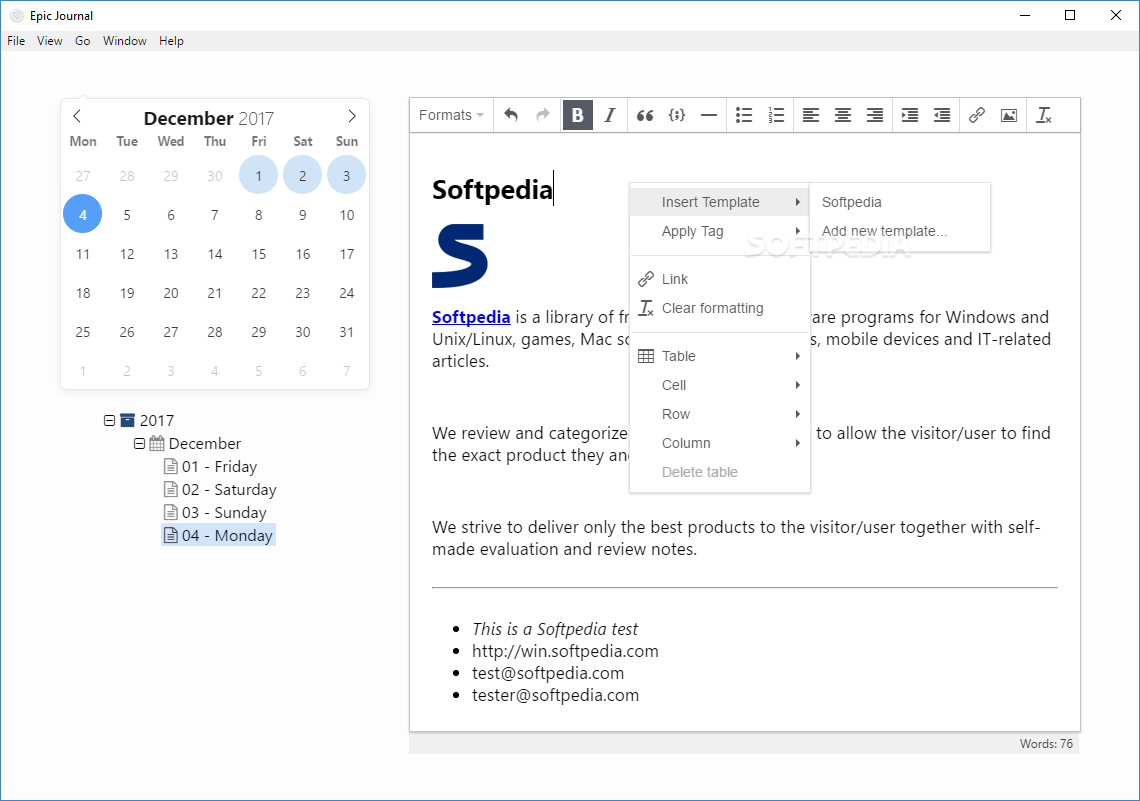Expand the Table submenu in the context menu
The image size is (1140, 801).
click(x=720, y=356)
